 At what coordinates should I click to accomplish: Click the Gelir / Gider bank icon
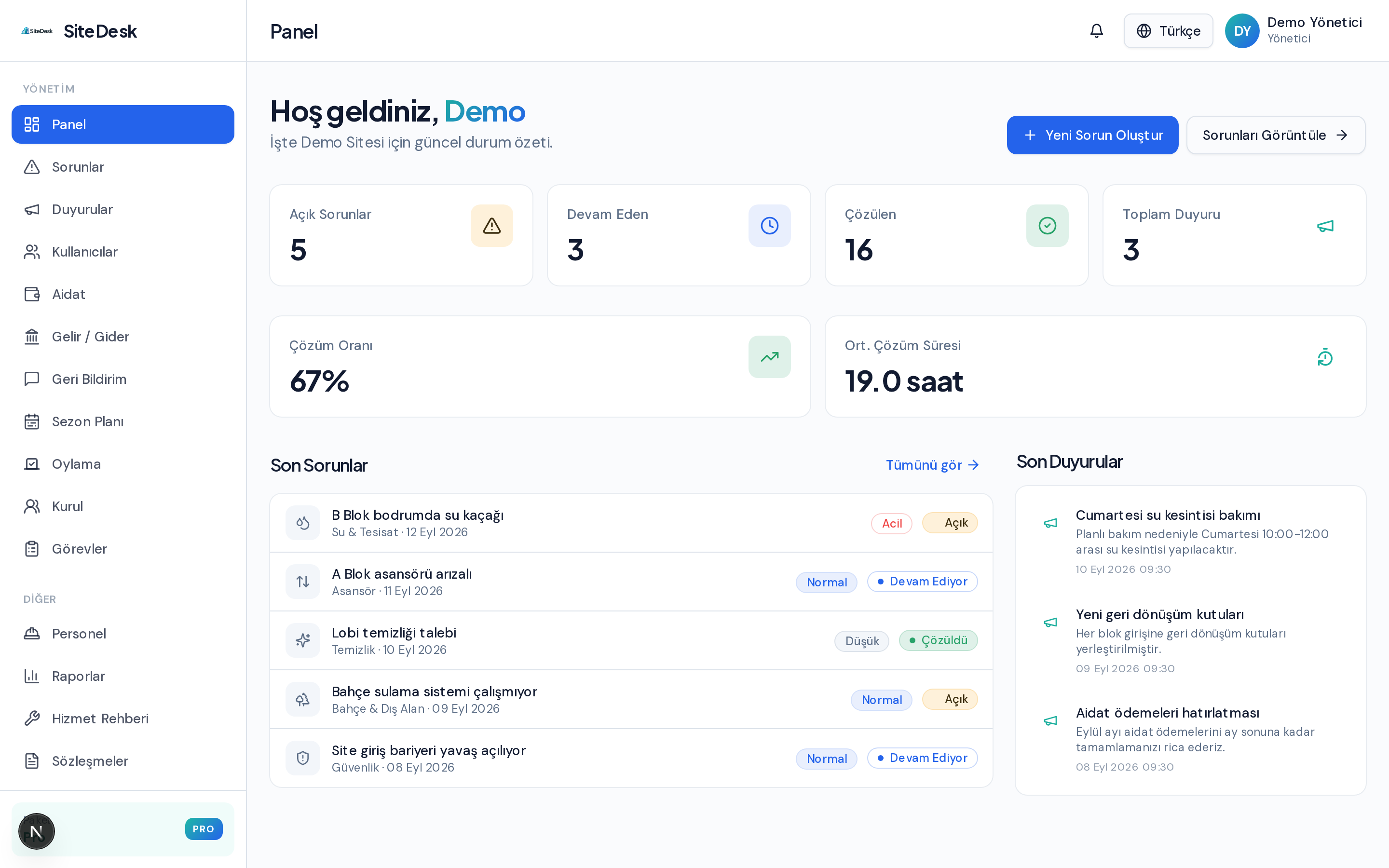point(32,337)
